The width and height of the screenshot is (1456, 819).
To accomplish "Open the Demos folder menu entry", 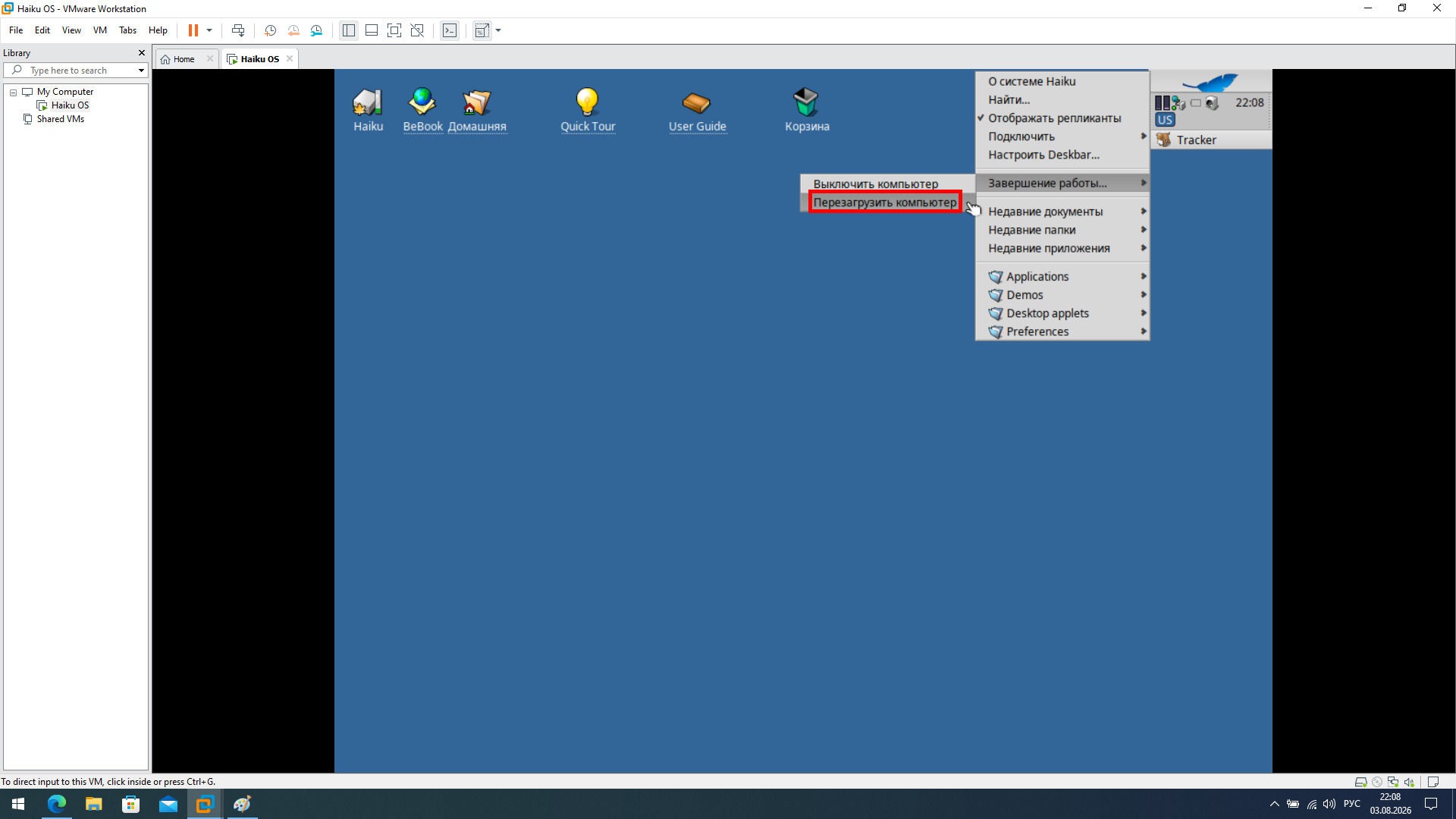I will tap(1062, 295).
